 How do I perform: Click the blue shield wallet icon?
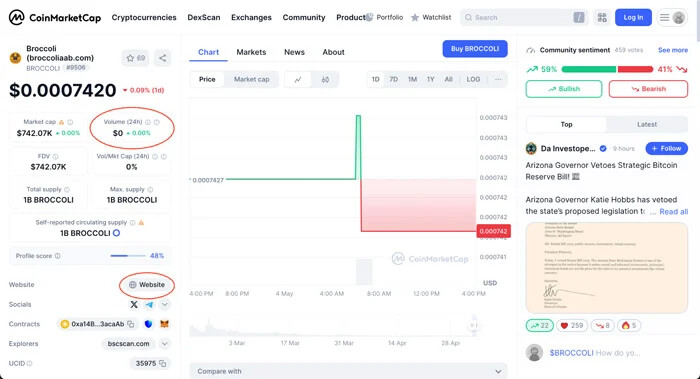point(148,324)
